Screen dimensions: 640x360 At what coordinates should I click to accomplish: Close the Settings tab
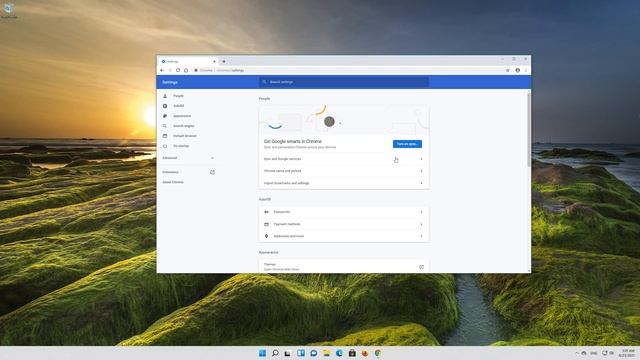tap(214, 61)
